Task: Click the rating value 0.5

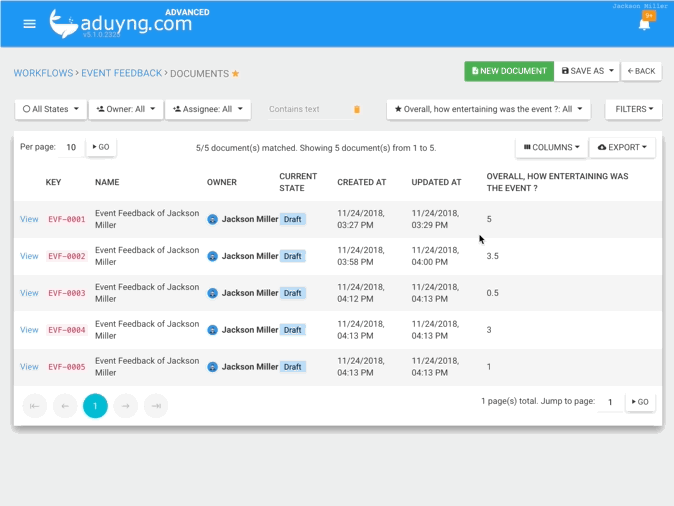Action: [493, 293]
